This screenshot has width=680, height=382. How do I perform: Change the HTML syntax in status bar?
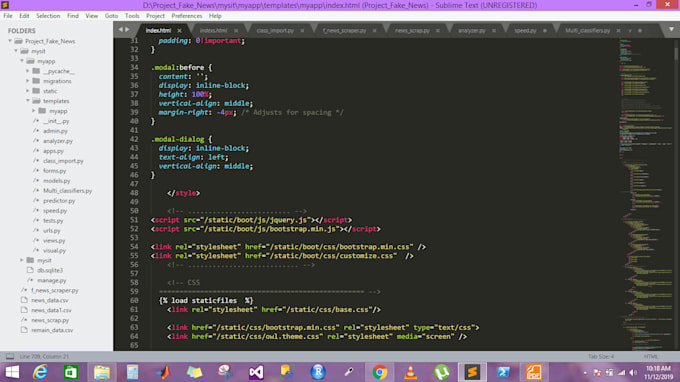pos(651,356)
